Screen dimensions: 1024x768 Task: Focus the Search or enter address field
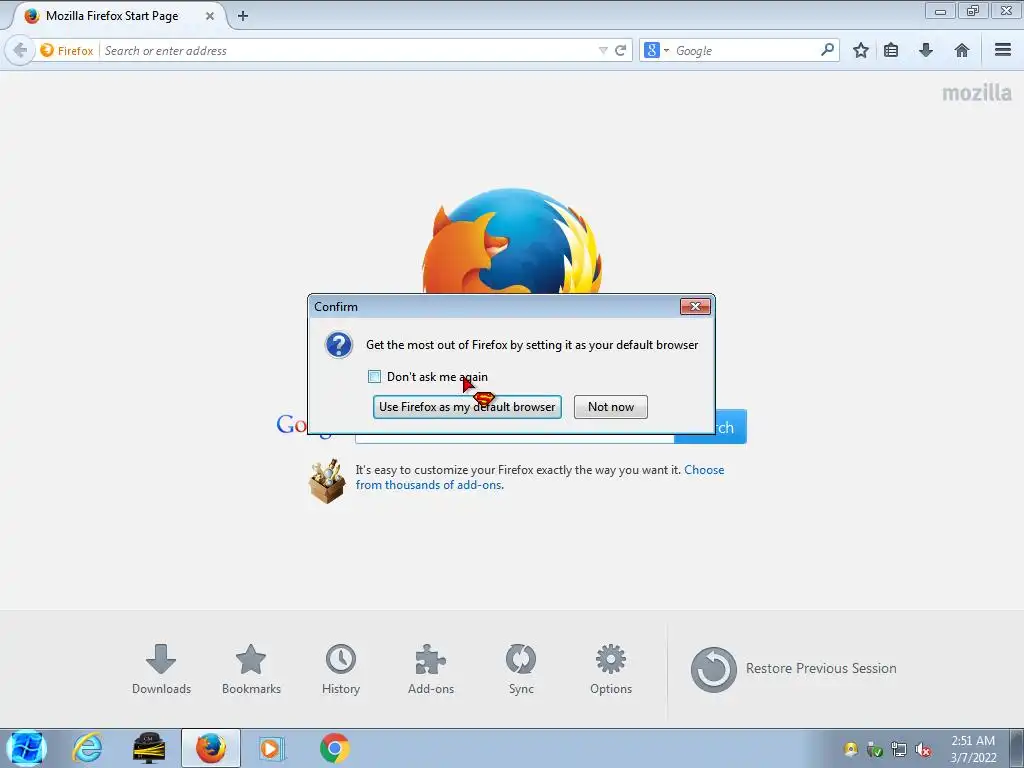[x=349, y=50]
